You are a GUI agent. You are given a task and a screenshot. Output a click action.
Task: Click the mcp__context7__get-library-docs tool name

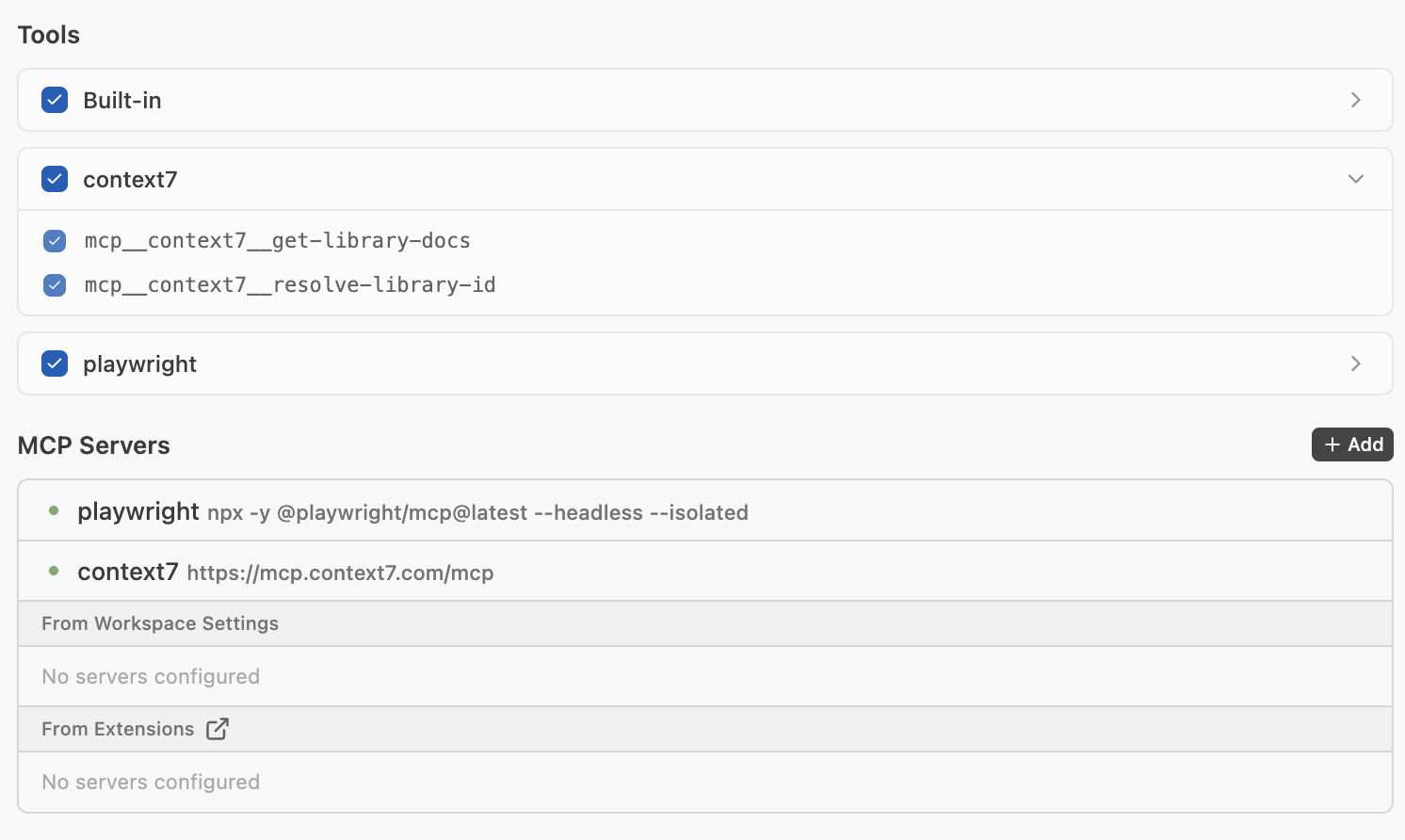click(277, 241)
